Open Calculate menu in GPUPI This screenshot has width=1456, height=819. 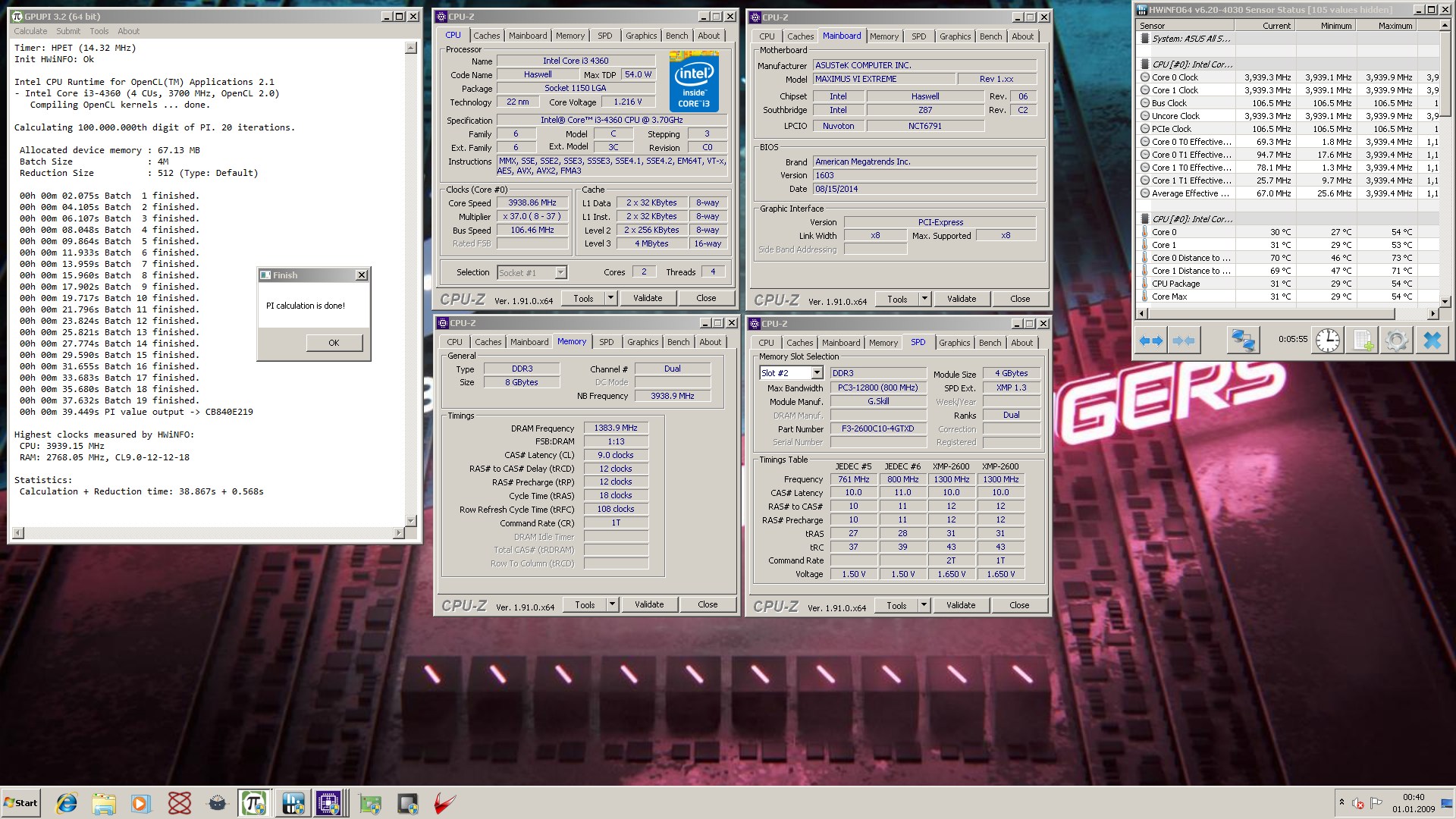(x=30, y=31)
